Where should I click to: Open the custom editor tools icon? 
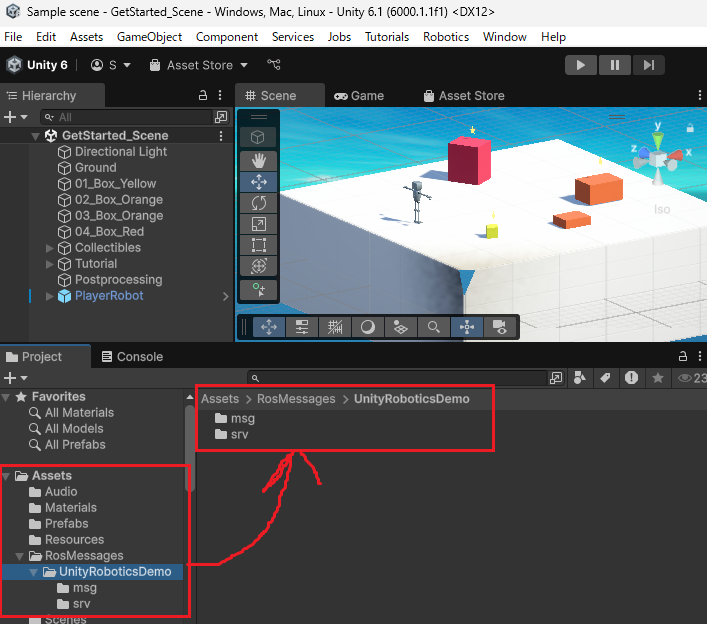click(x=258, y=290)
